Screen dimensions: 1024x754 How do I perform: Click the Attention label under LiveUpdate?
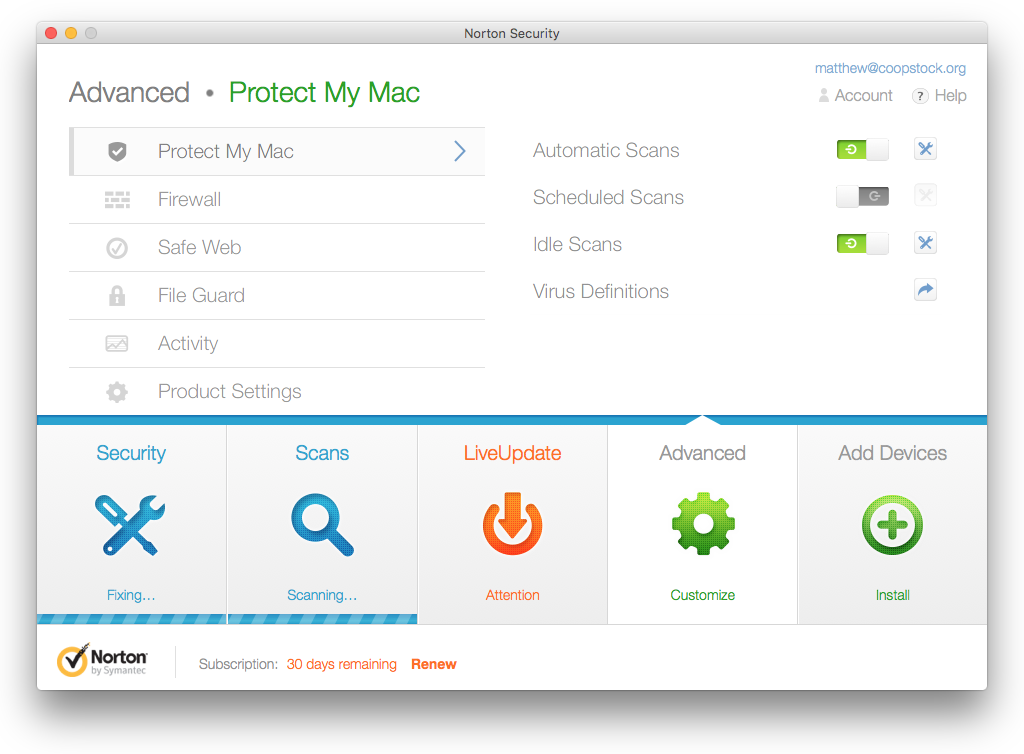[513, 595]
